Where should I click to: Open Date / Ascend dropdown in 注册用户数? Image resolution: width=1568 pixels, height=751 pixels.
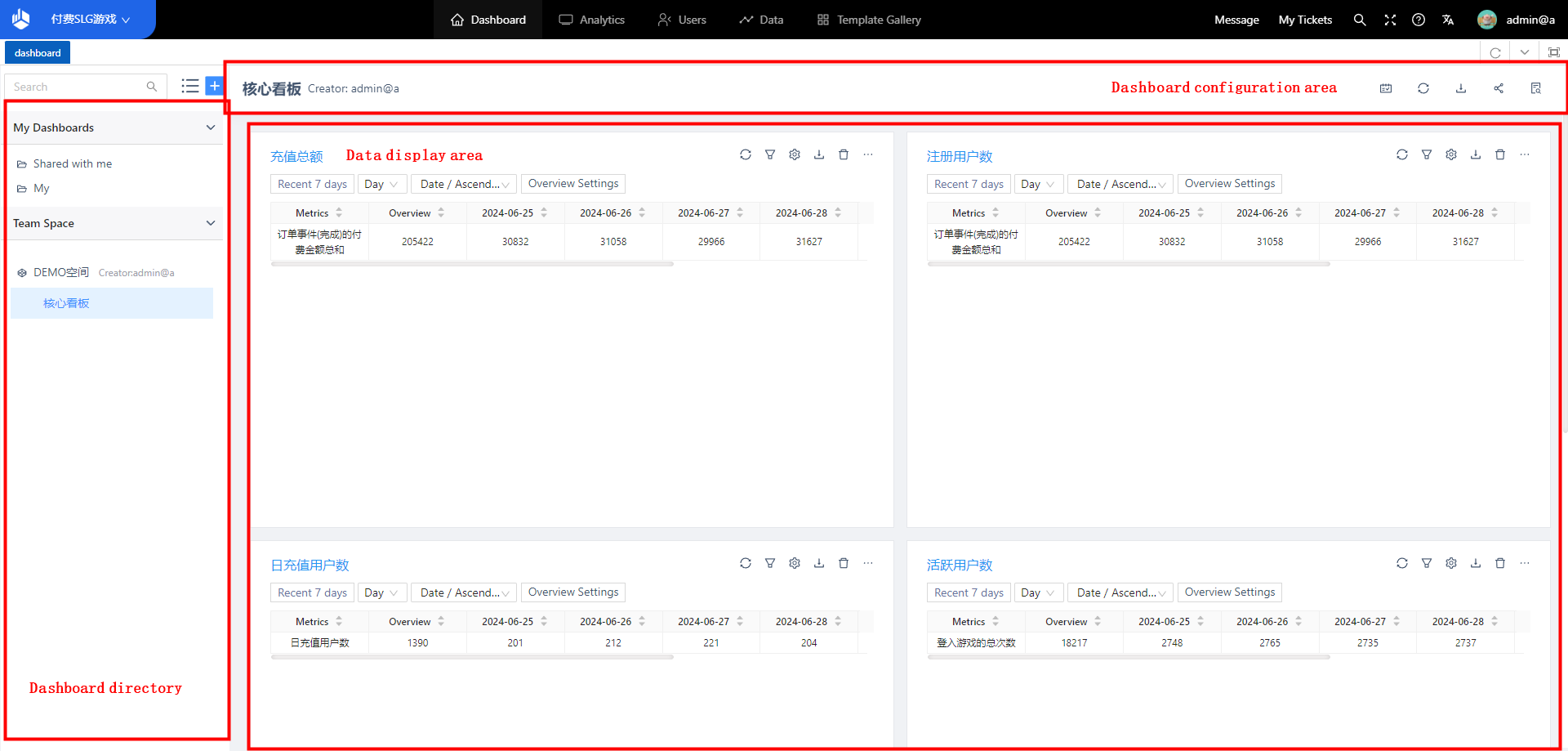tap(1120, 184)
